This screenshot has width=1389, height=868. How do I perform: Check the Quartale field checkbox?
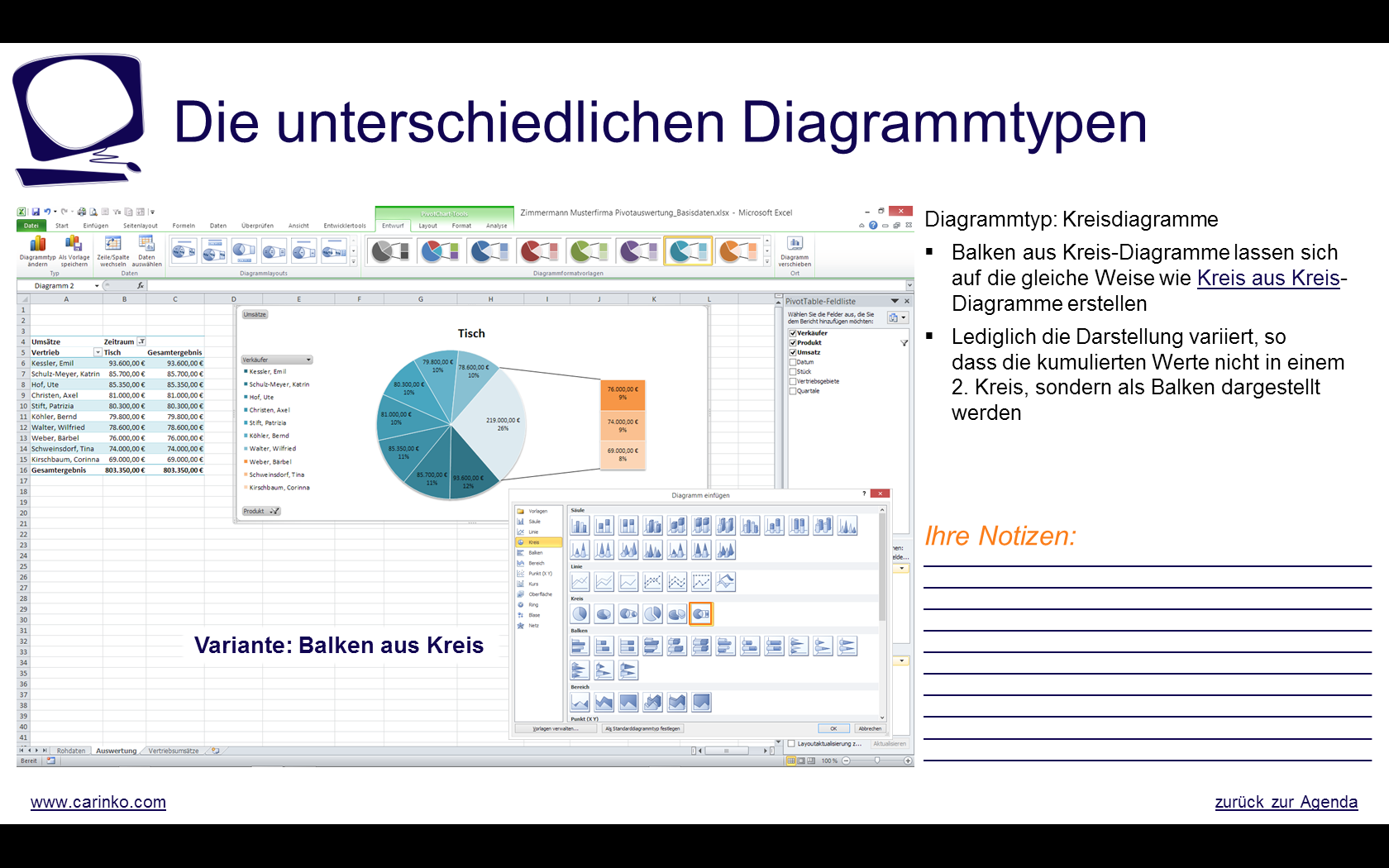[x=793, y=391]
